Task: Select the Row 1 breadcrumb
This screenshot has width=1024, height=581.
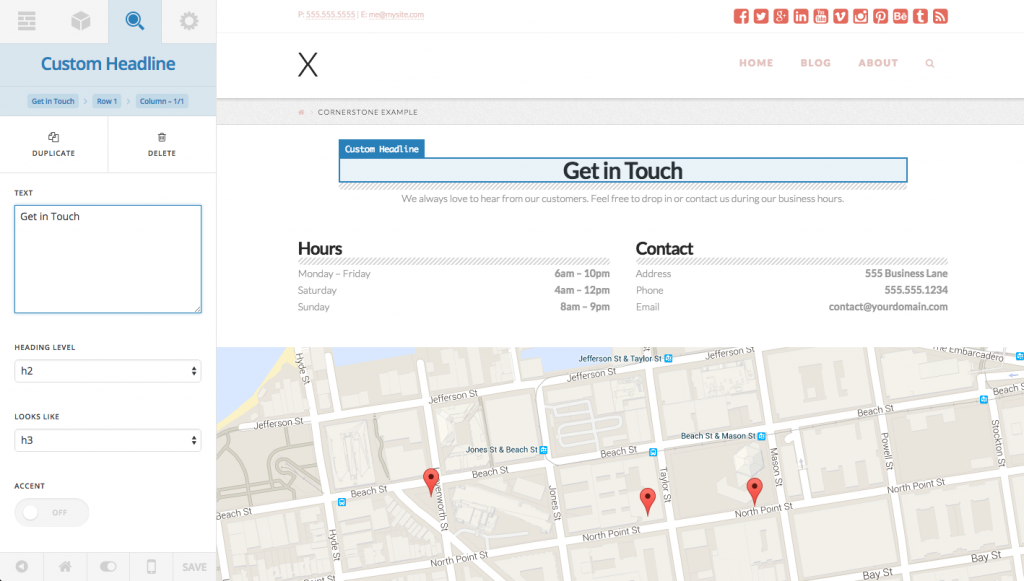Action: (107, 101)
